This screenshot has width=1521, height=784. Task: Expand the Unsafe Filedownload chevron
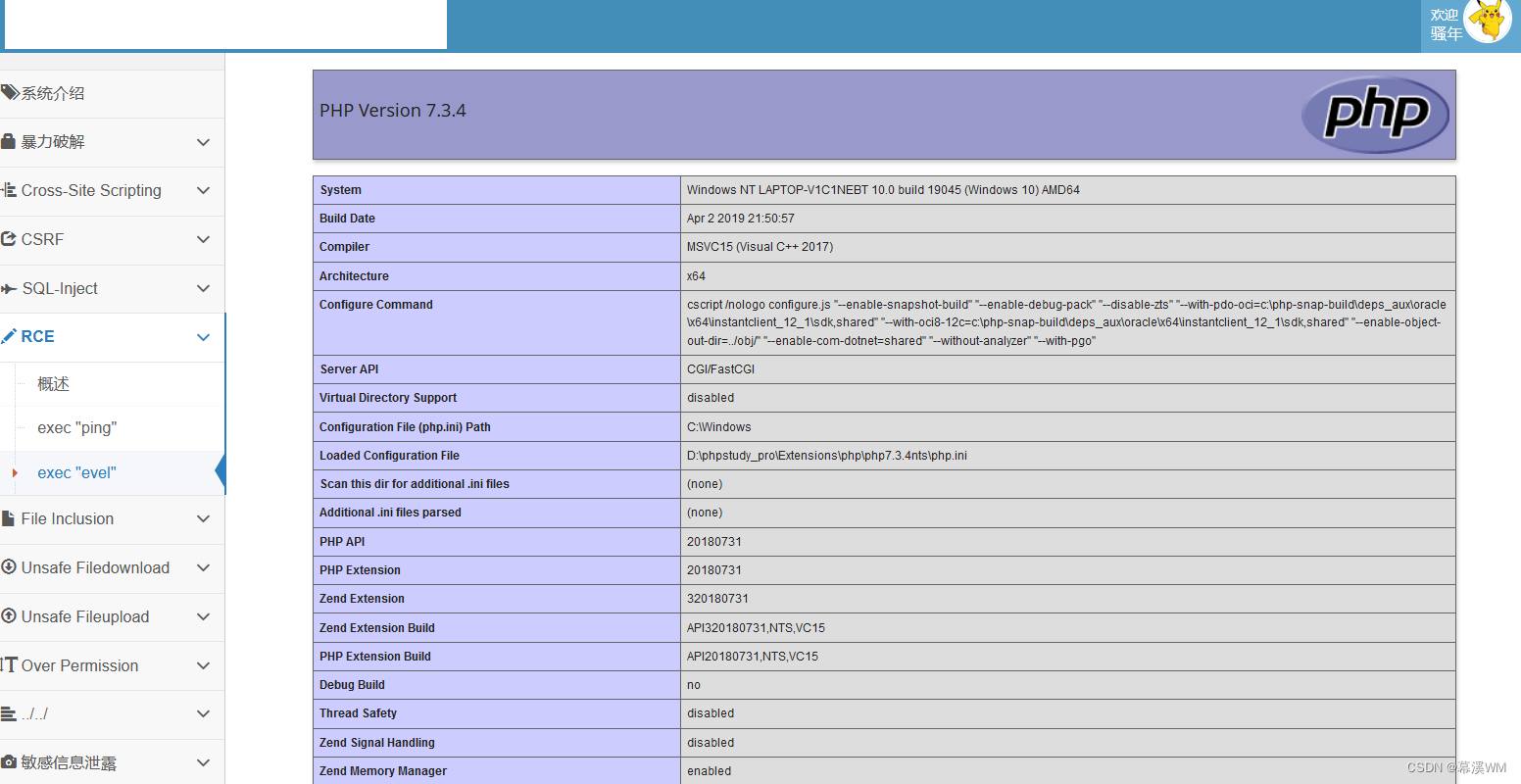(x=203, y=567)
